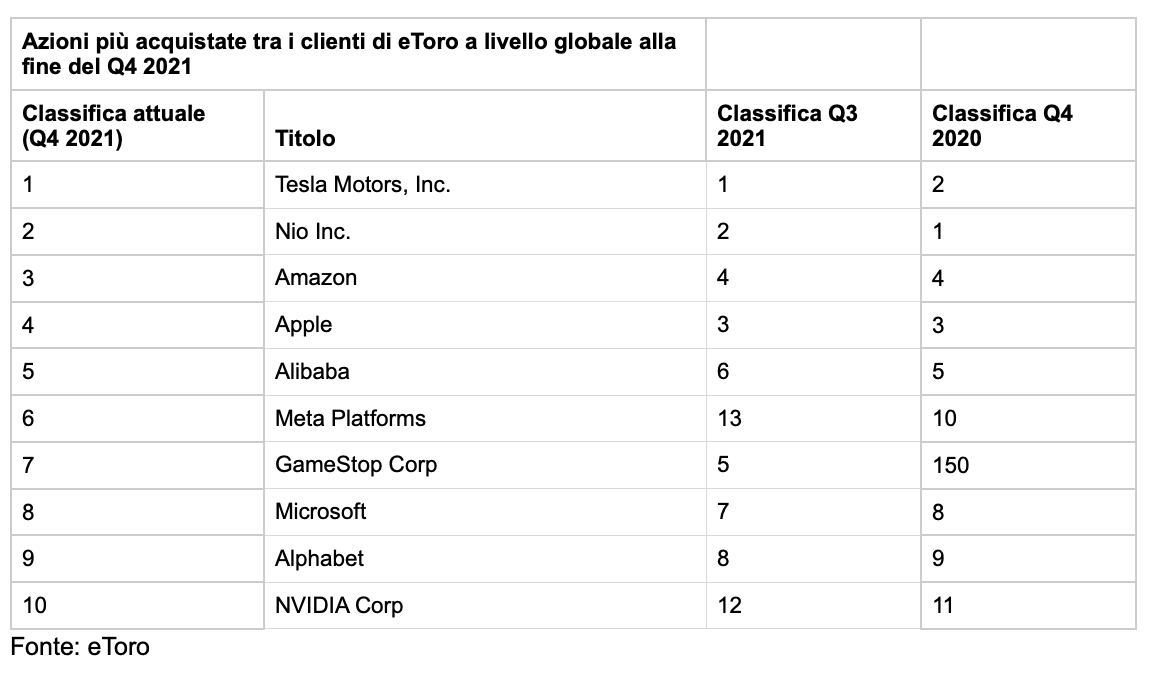Click the "Fonte: eToro" source text
This screenshot has width=1156, height=676.
coord(80,647)
